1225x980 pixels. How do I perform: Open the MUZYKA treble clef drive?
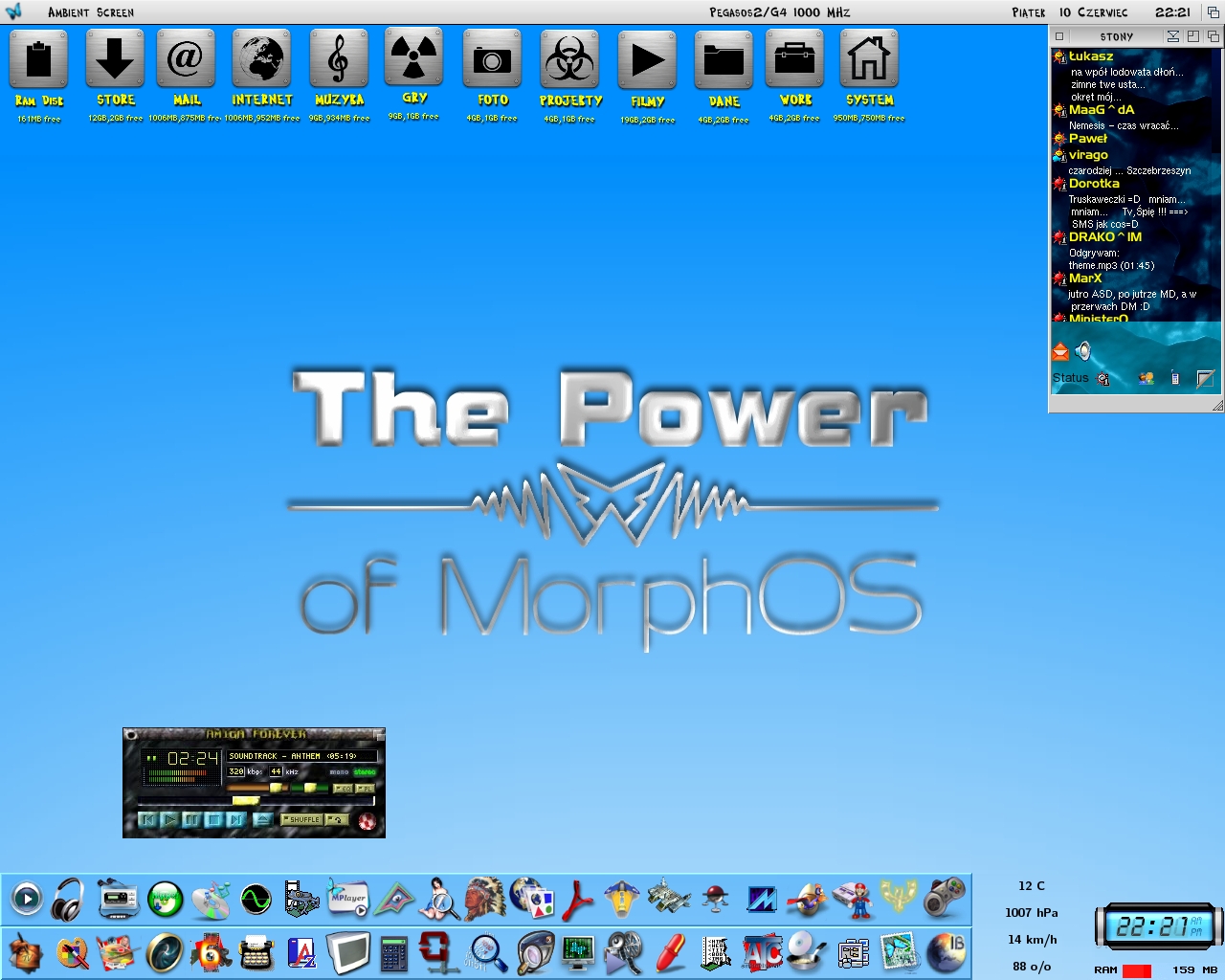click(x=339, y=58)
